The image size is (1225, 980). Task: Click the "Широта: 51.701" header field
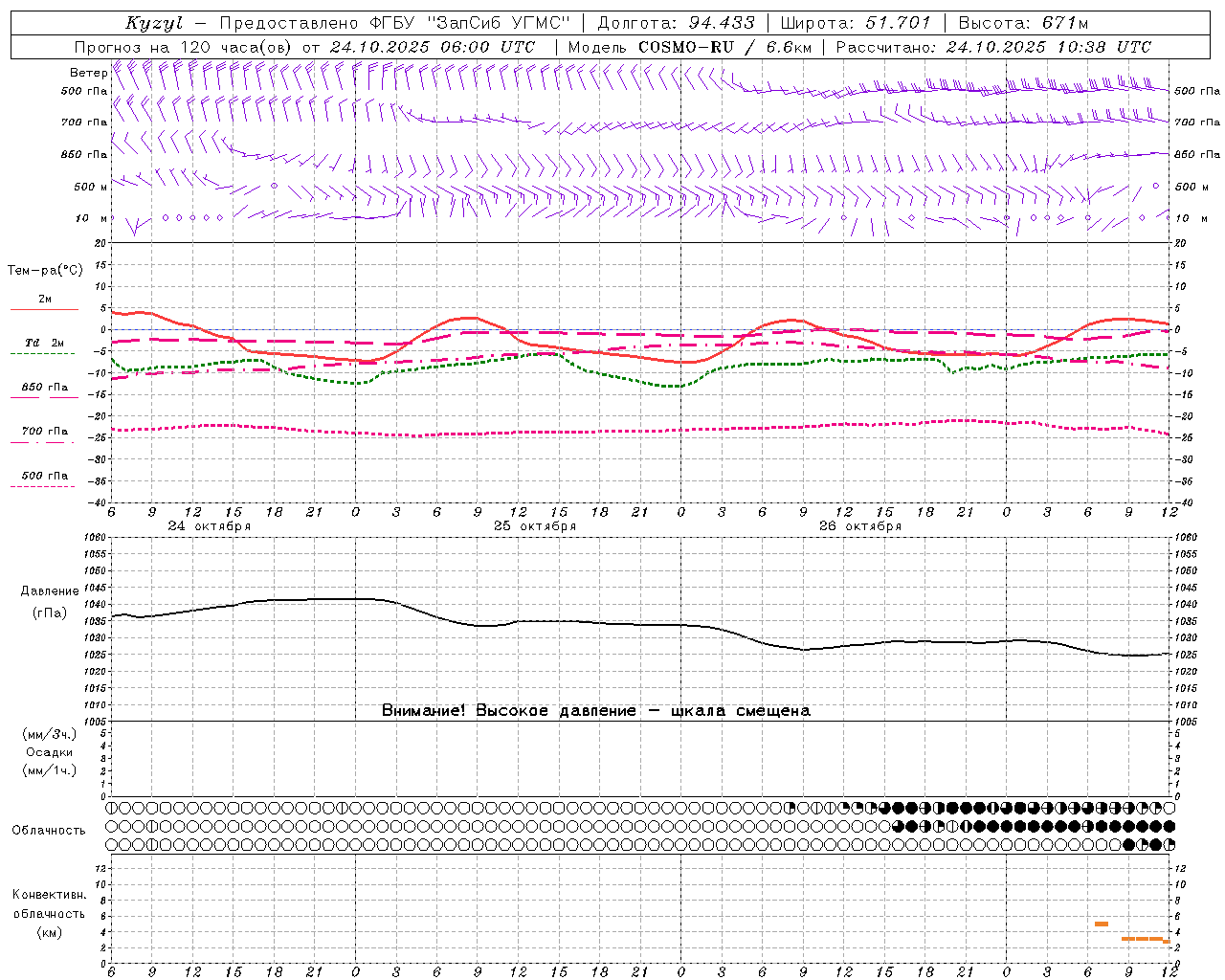point(856,23)
